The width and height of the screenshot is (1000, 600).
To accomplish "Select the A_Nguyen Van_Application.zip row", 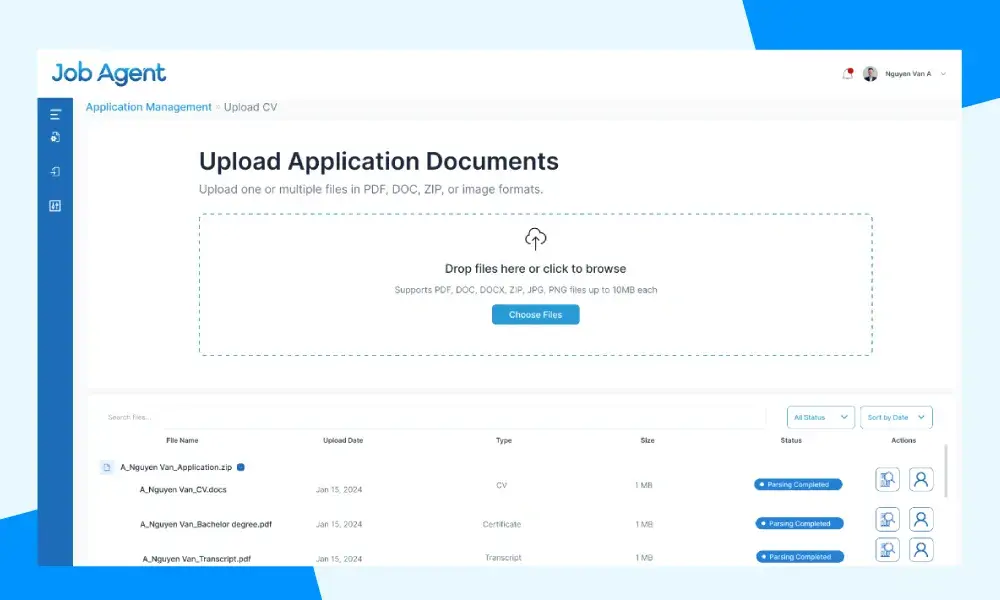I will tap(176, 467).
